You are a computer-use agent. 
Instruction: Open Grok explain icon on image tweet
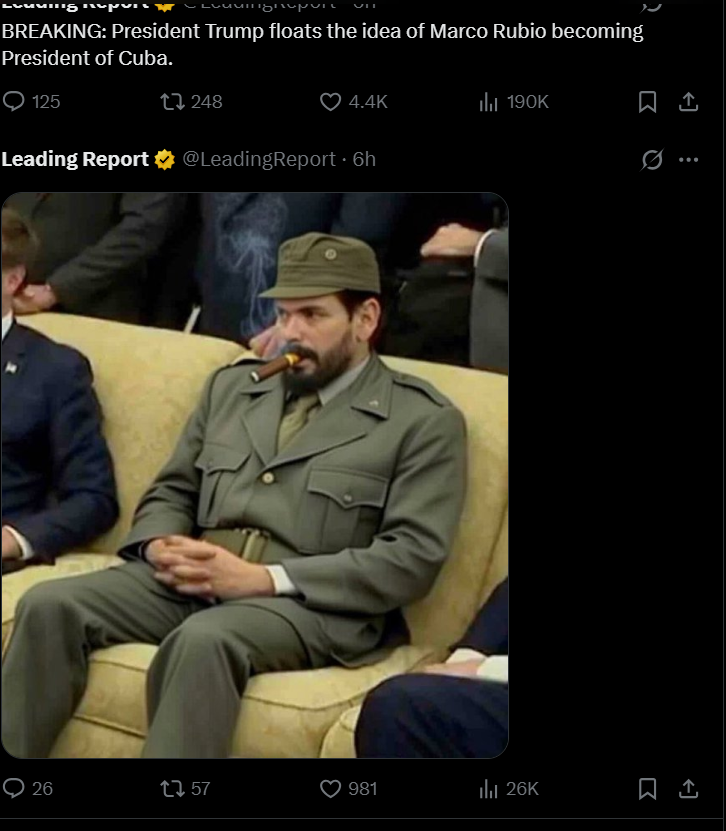click(x=652, y=159)
